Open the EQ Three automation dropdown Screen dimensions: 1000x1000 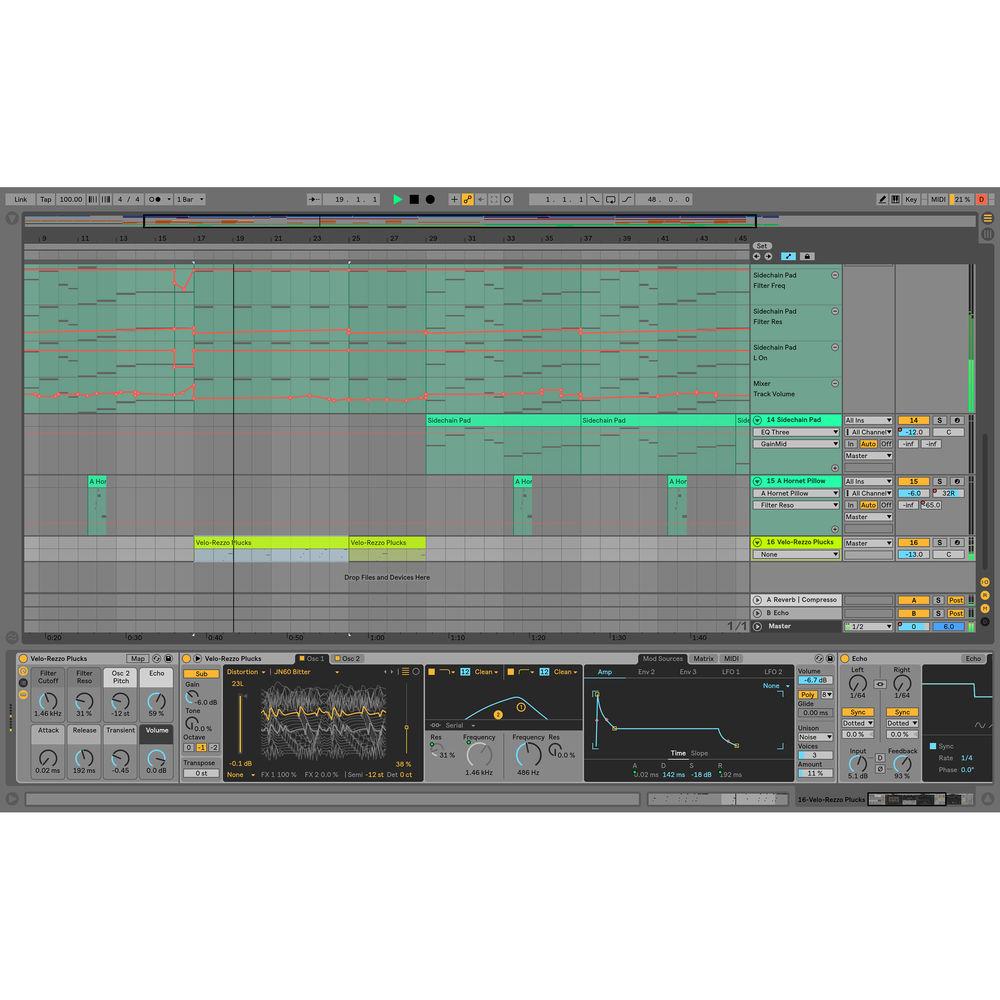pos(795,431)
